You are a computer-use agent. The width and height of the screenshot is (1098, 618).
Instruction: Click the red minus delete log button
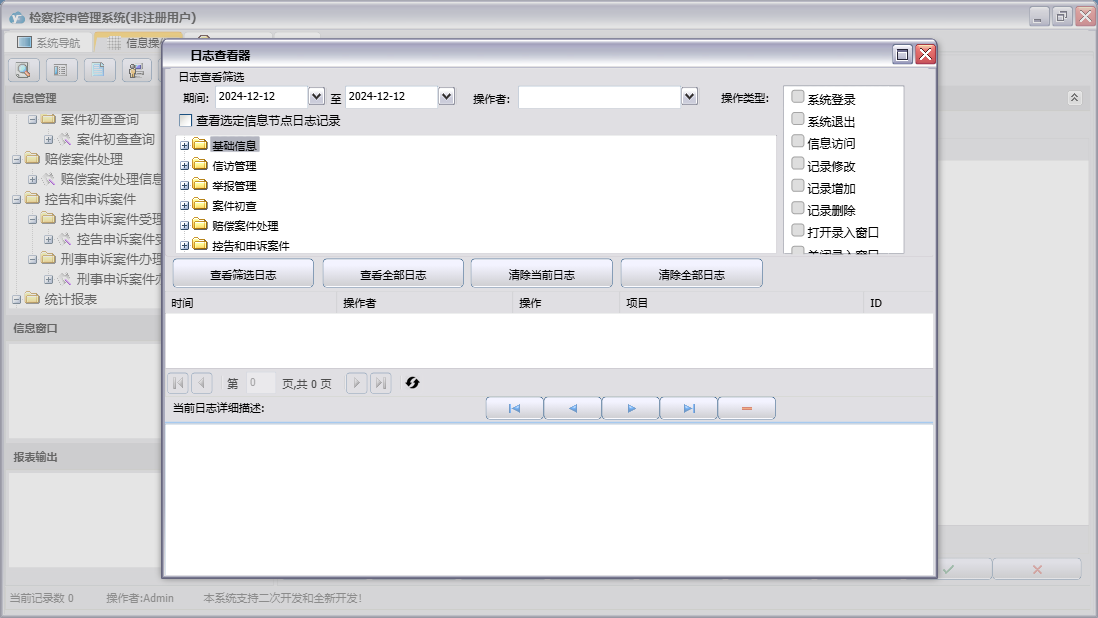747,408
